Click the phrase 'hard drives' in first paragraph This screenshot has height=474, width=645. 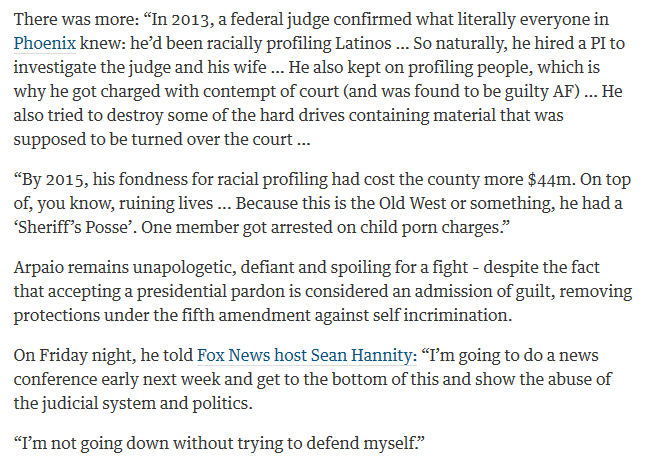click(x=302, y=115)
